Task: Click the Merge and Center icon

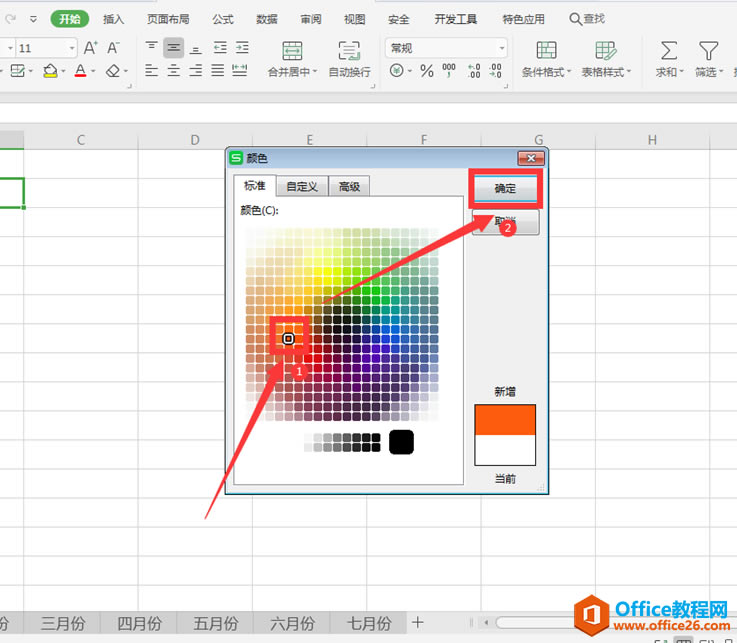Action: tap(292, 50)
